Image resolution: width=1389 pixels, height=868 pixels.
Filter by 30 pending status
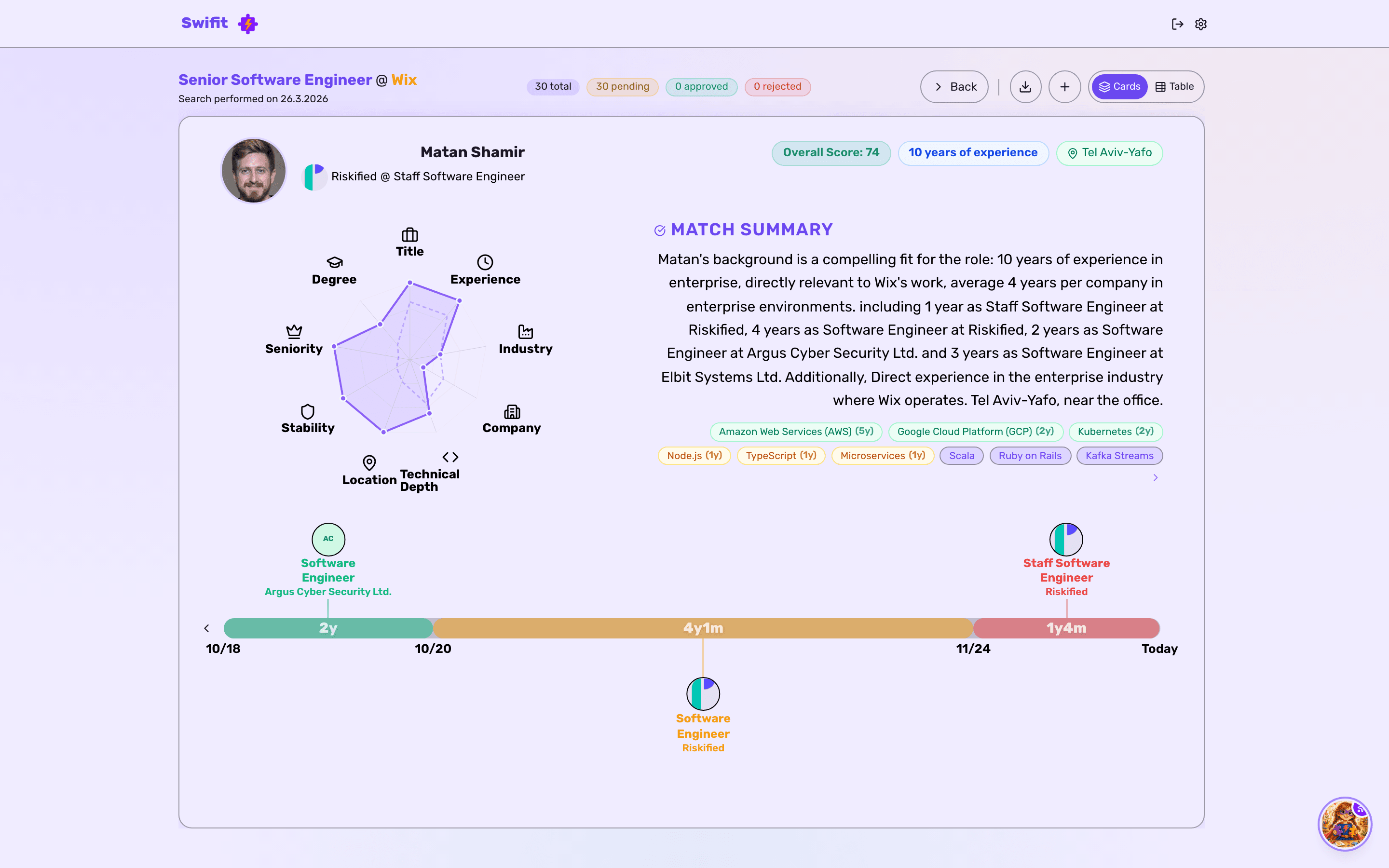pyautogui.click(x=622, y=87)
